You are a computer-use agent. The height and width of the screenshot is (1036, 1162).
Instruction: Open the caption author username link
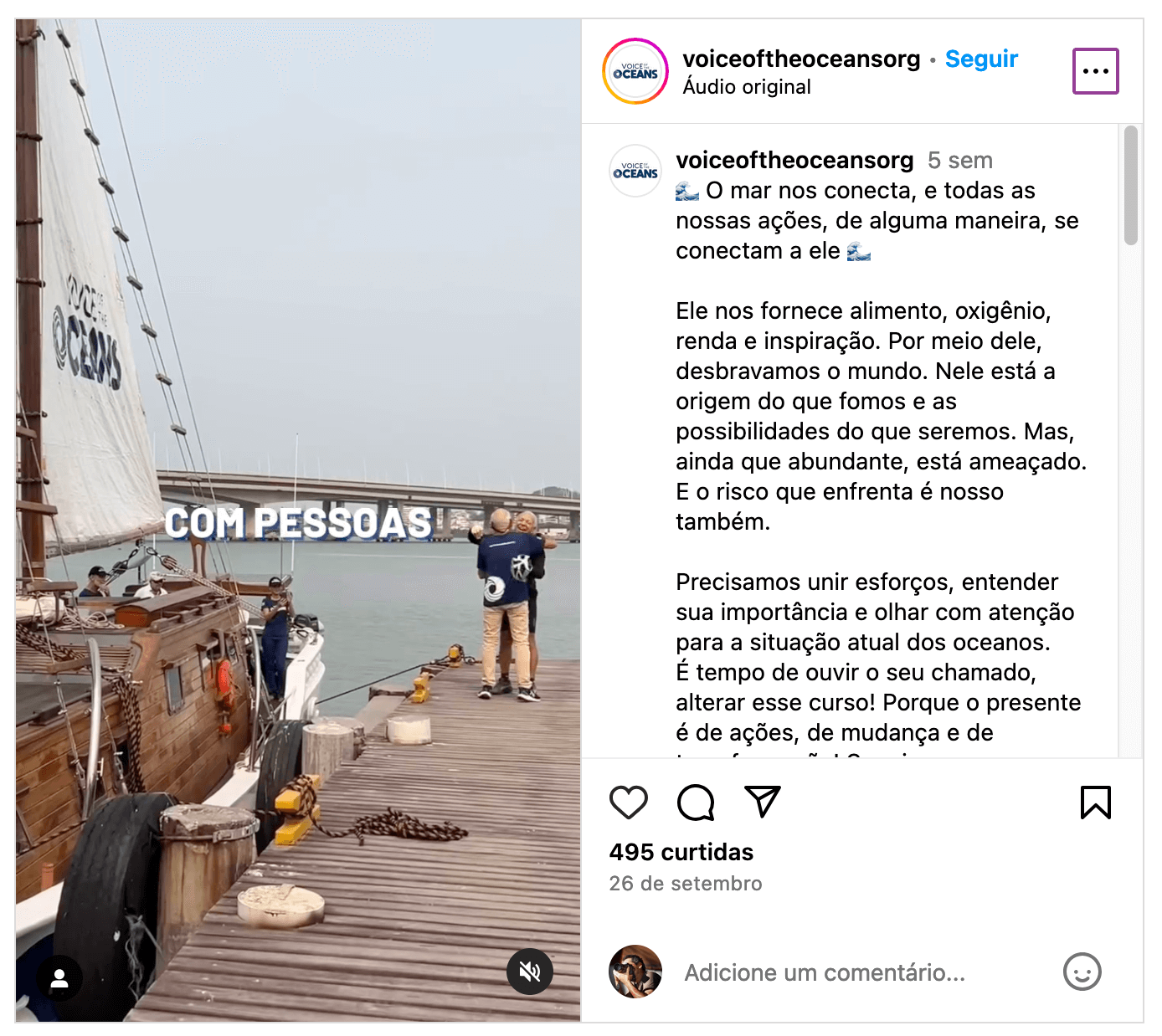(794, 160)
